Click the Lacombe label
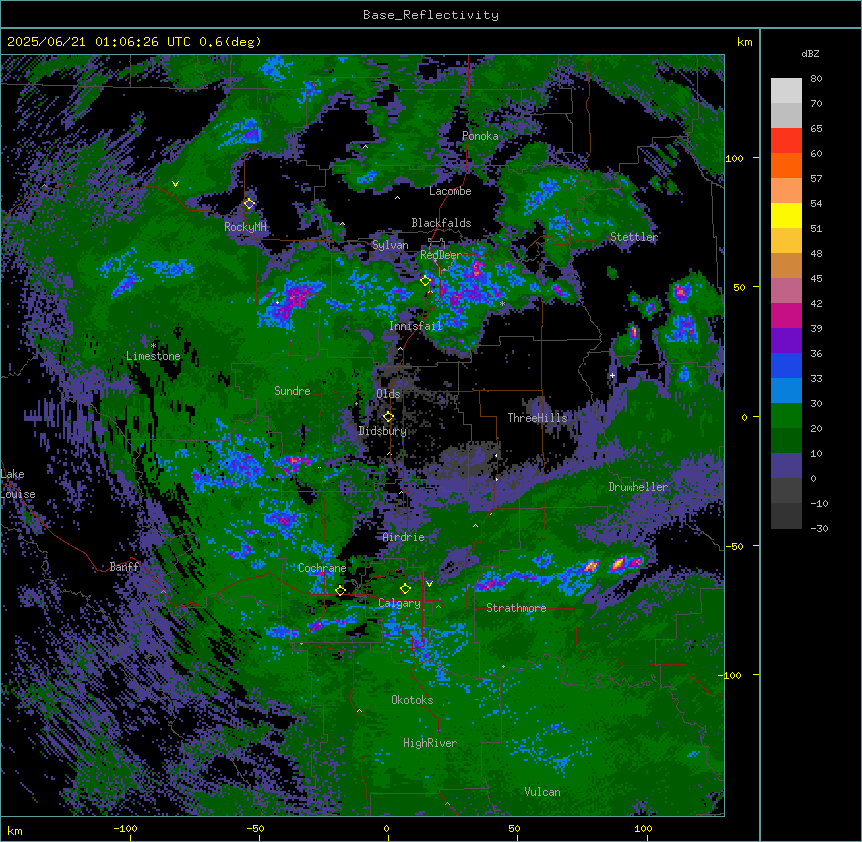Screen dimensions: 862x842 [x=450, y=191]
